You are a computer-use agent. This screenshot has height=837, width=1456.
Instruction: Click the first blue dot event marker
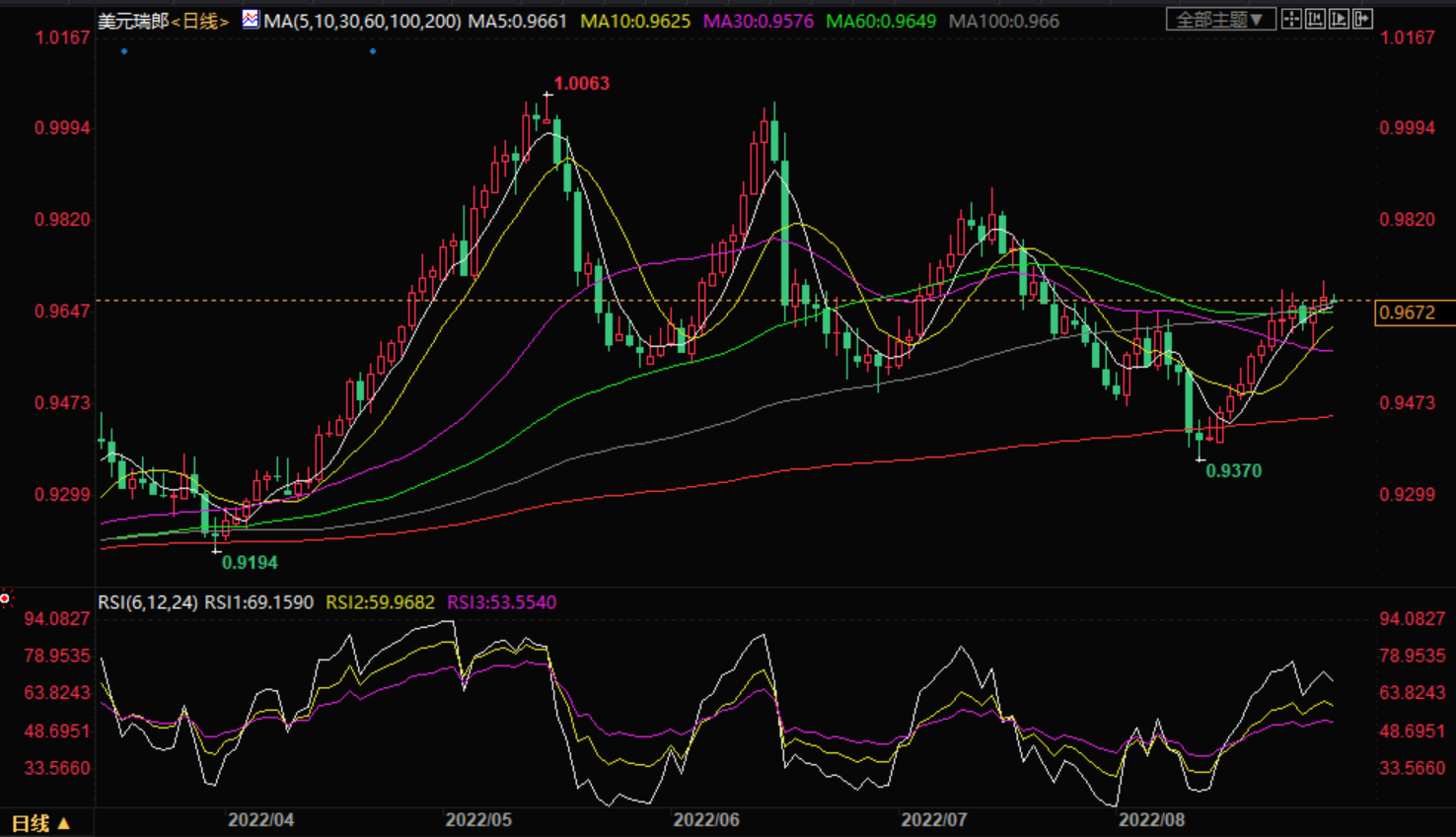point(124,51)
